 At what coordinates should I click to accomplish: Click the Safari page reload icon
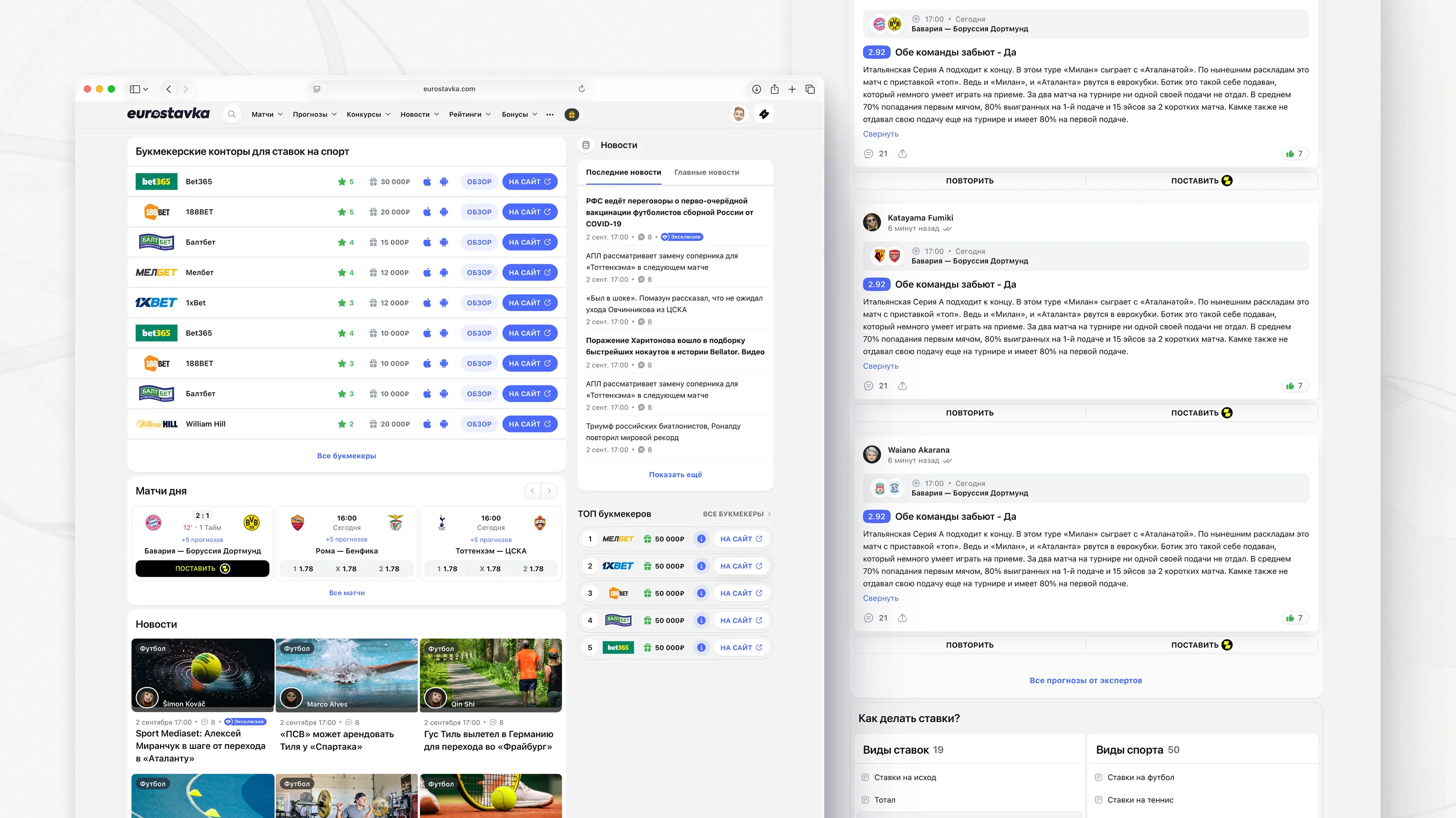pyautogui.click(x=582, y=89)
